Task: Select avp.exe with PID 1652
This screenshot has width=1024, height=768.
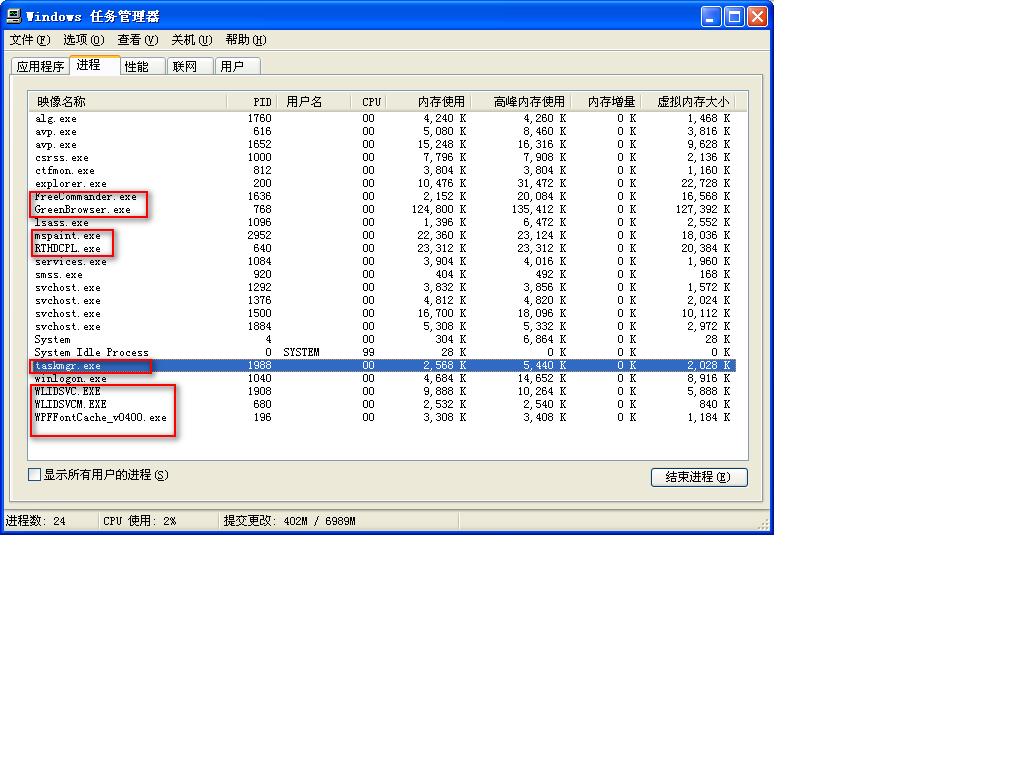Action: tap(383, 144)
